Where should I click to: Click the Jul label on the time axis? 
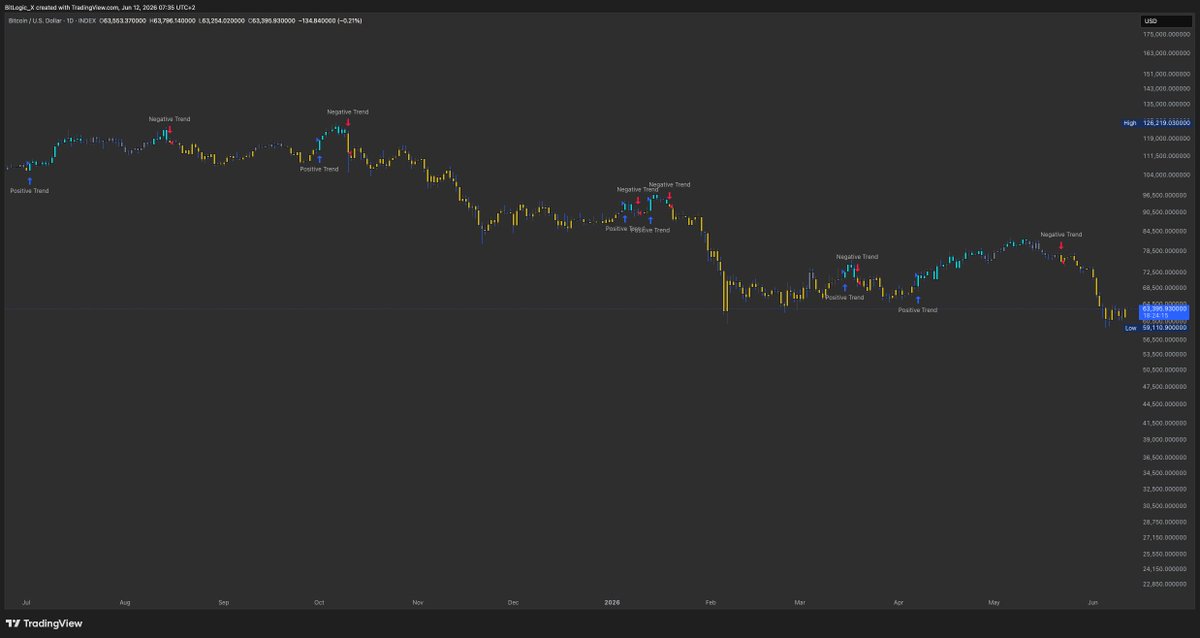[26, 603]
